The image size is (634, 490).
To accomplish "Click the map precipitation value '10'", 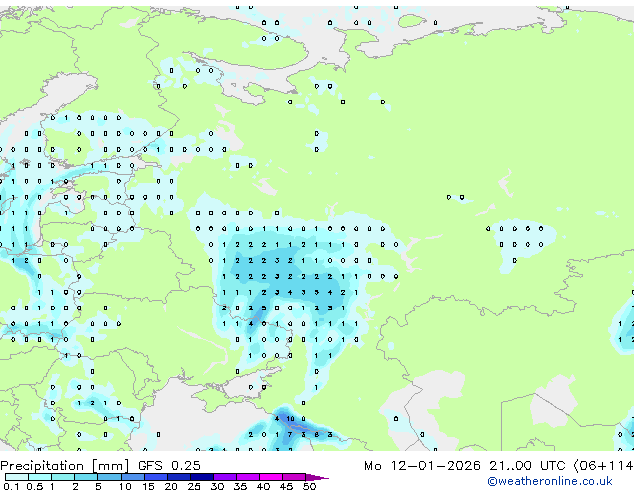I will click(291, 418).
